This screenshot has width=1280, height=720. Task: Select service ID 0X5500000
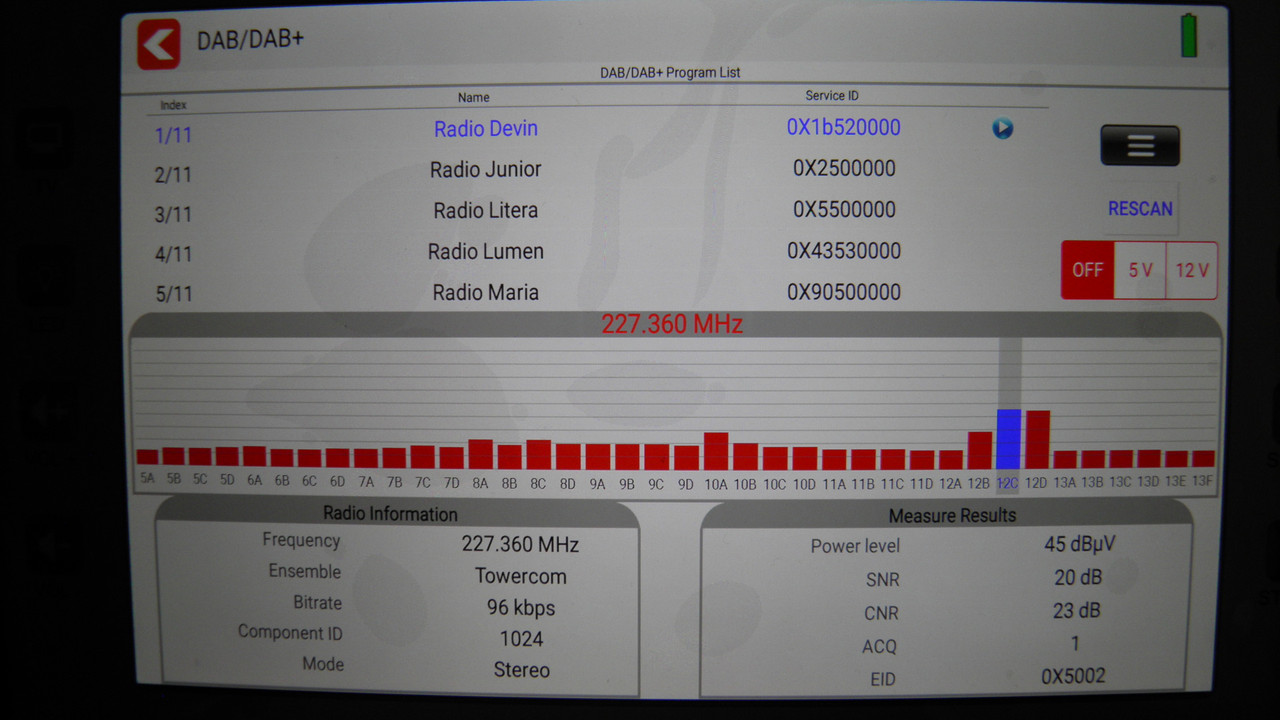[x=844, y=210]
